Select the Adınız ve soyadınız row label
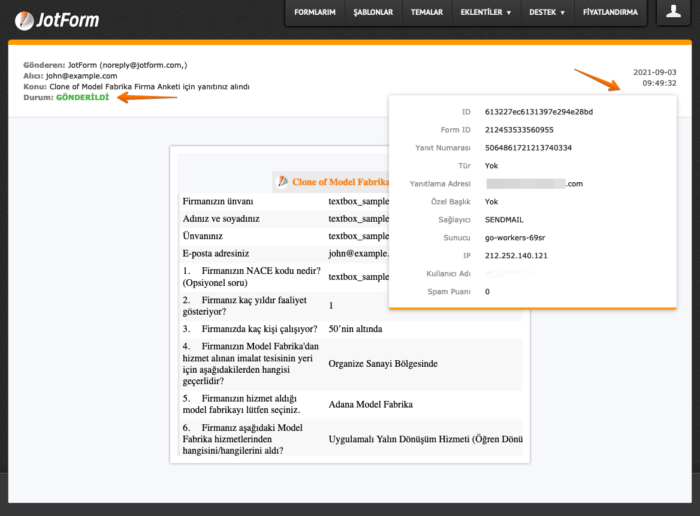Image resolution: width=700 pixels, height=516 pixels. point(221,219)
